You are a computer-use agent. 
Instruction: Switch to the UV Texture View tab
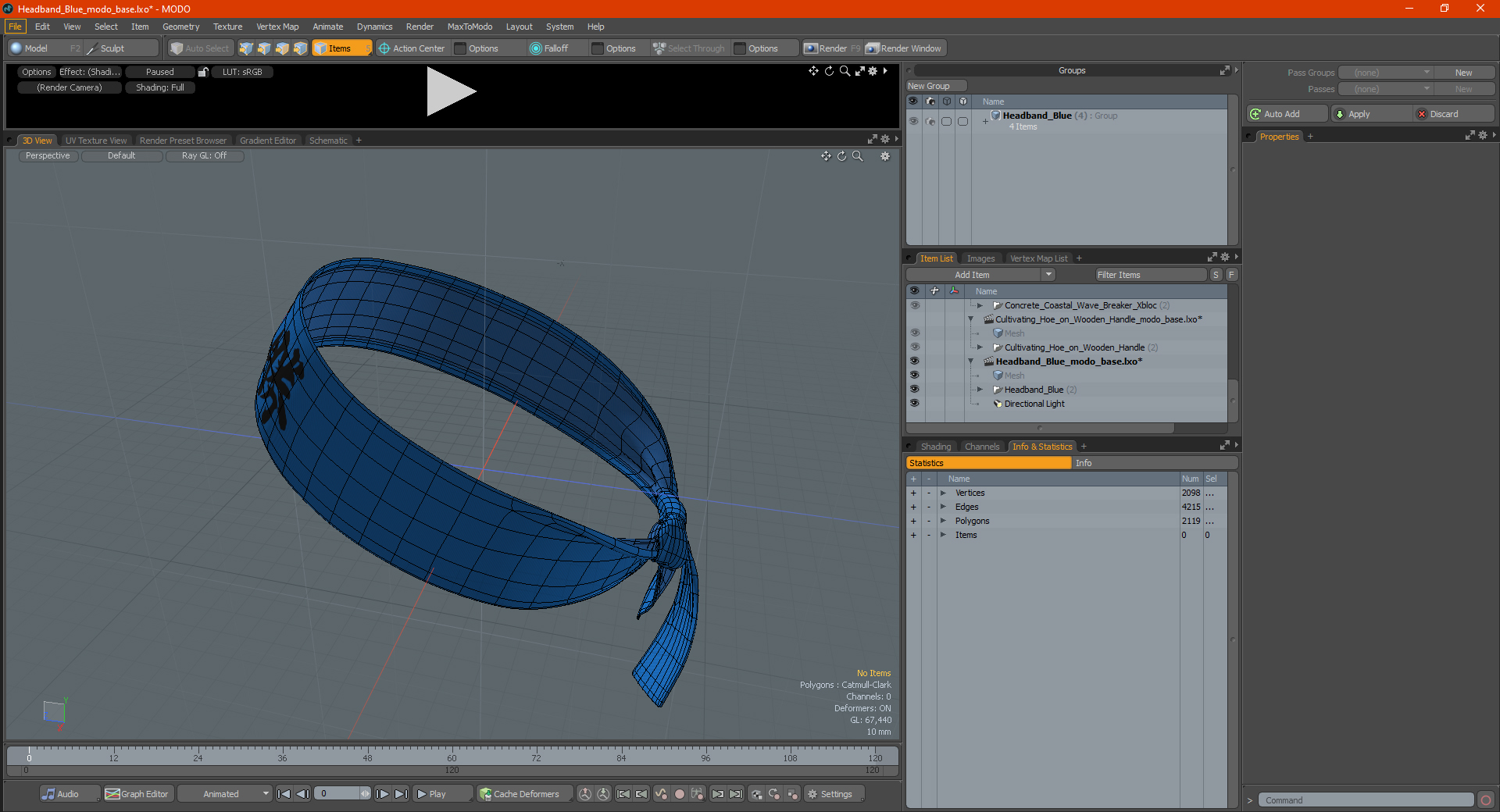(x=96, y=141)
